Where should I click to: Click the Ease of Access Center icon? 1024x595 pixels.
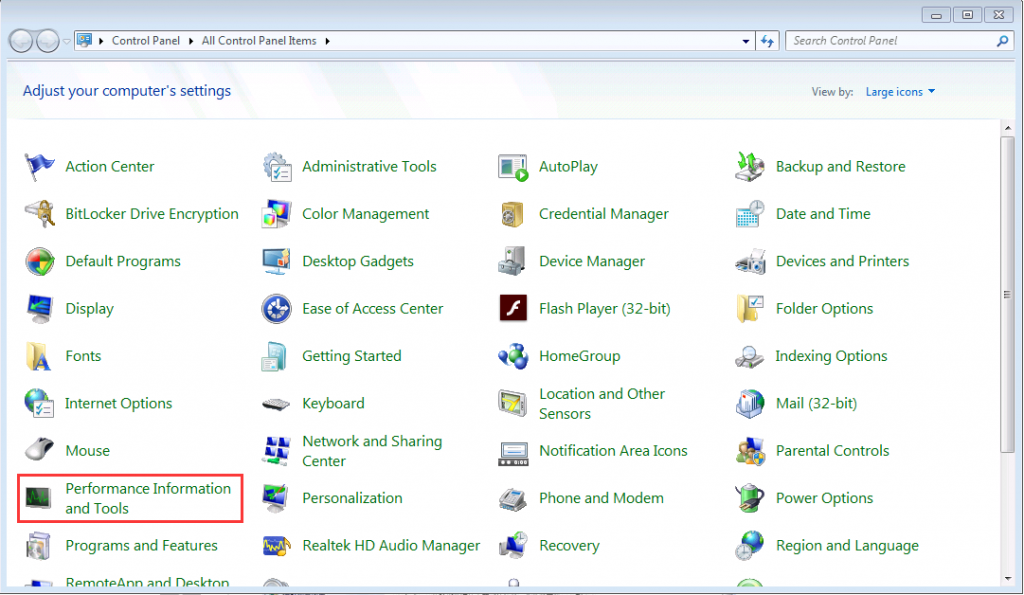[277, 308]
